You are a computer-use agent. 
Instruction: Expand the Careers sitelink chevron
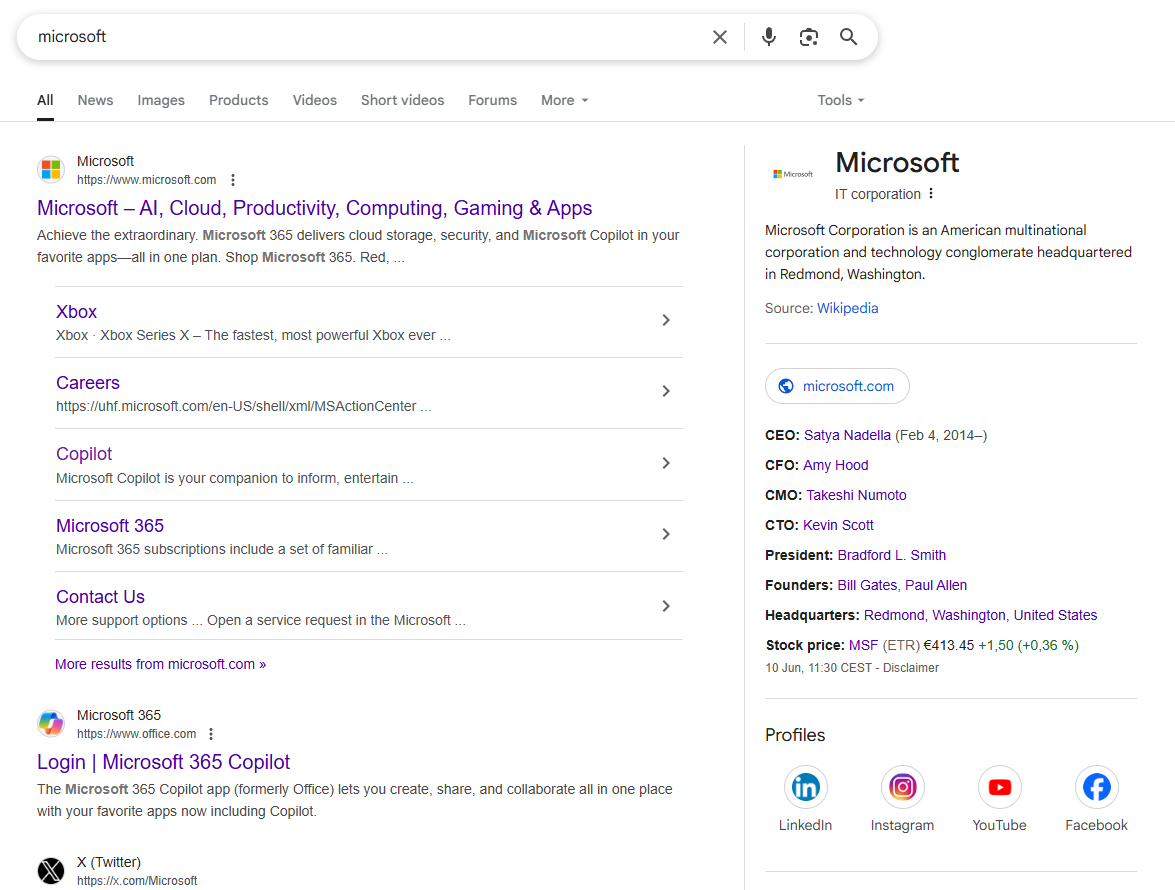click(x=665, y=391)
